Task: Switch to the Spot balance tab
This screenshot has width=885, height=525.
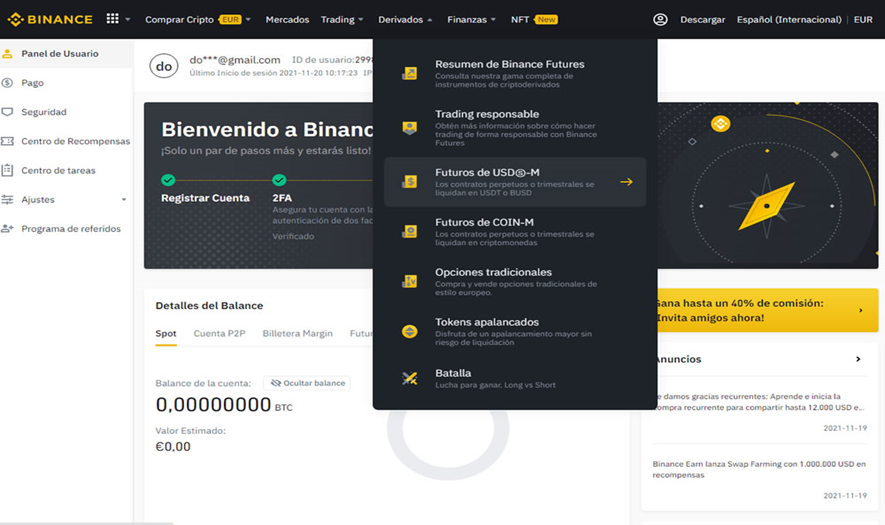Action: 166,334
